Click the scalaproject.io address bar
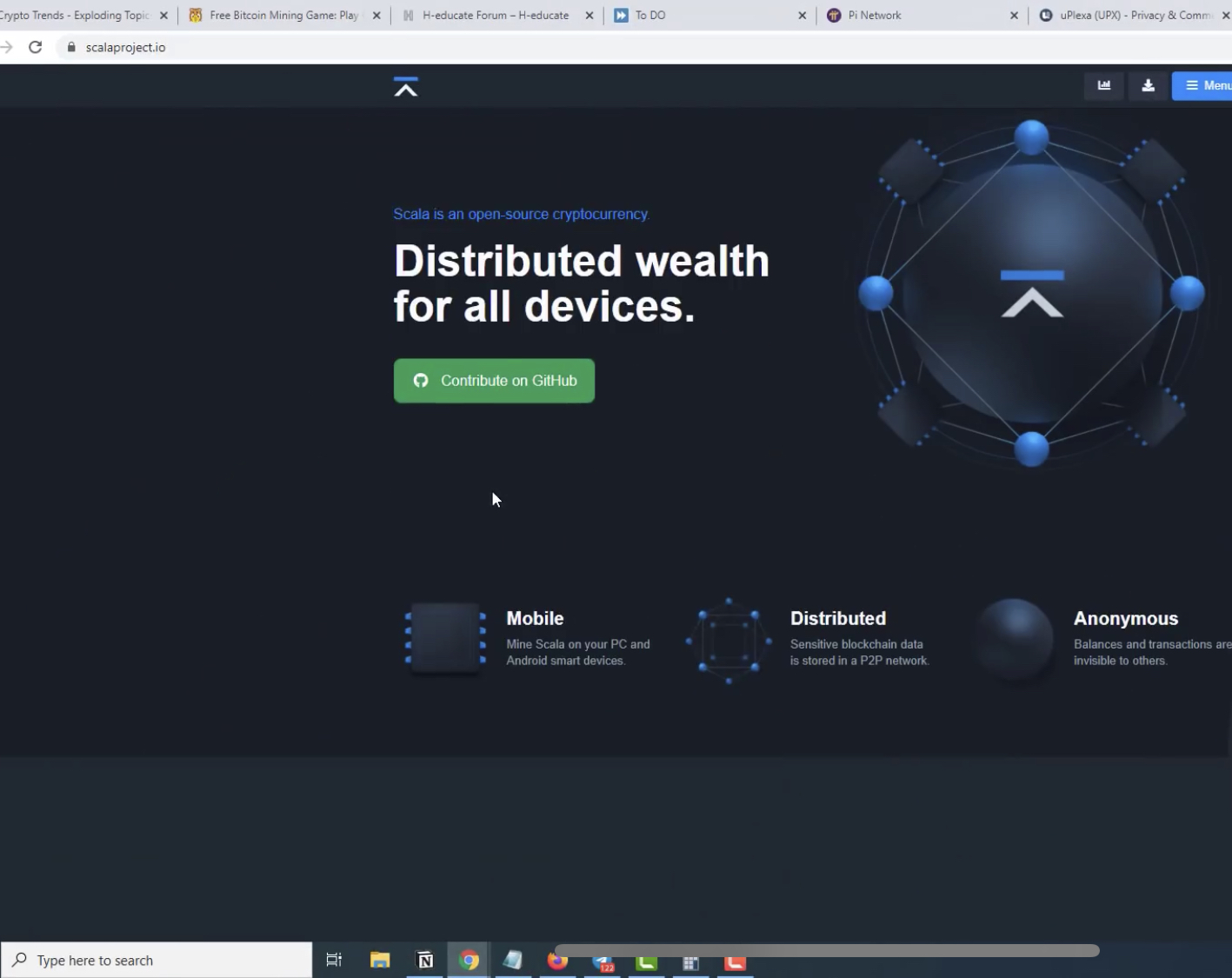 pos(643,47)
